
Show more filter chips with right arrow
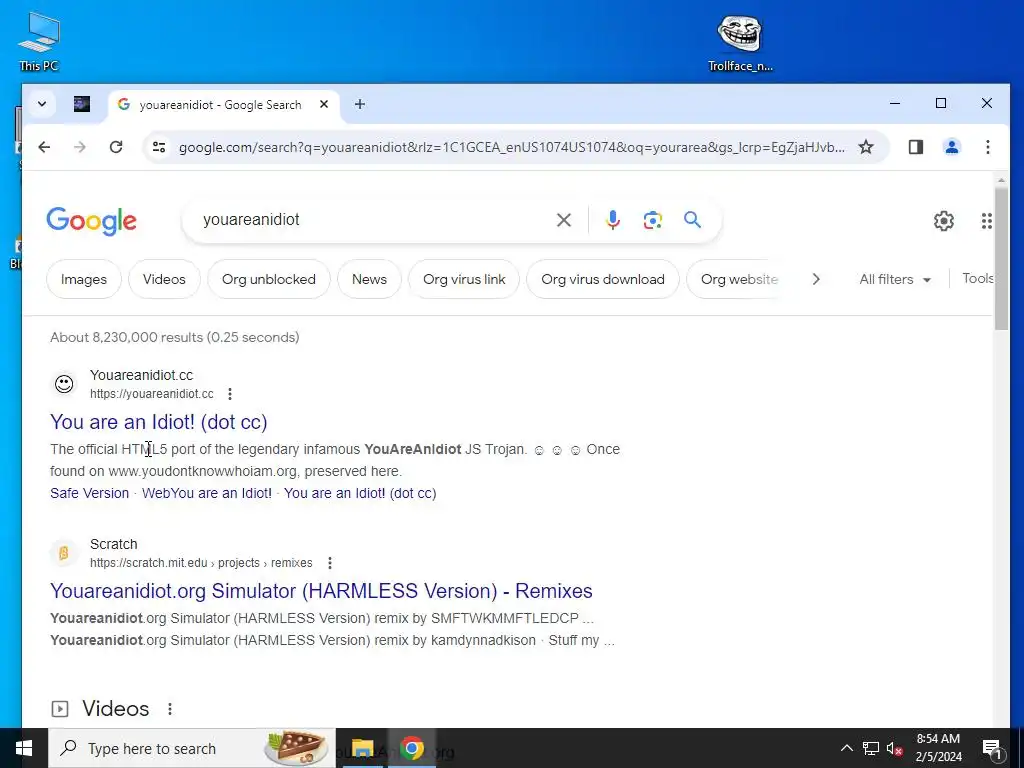tap(816, 279)
